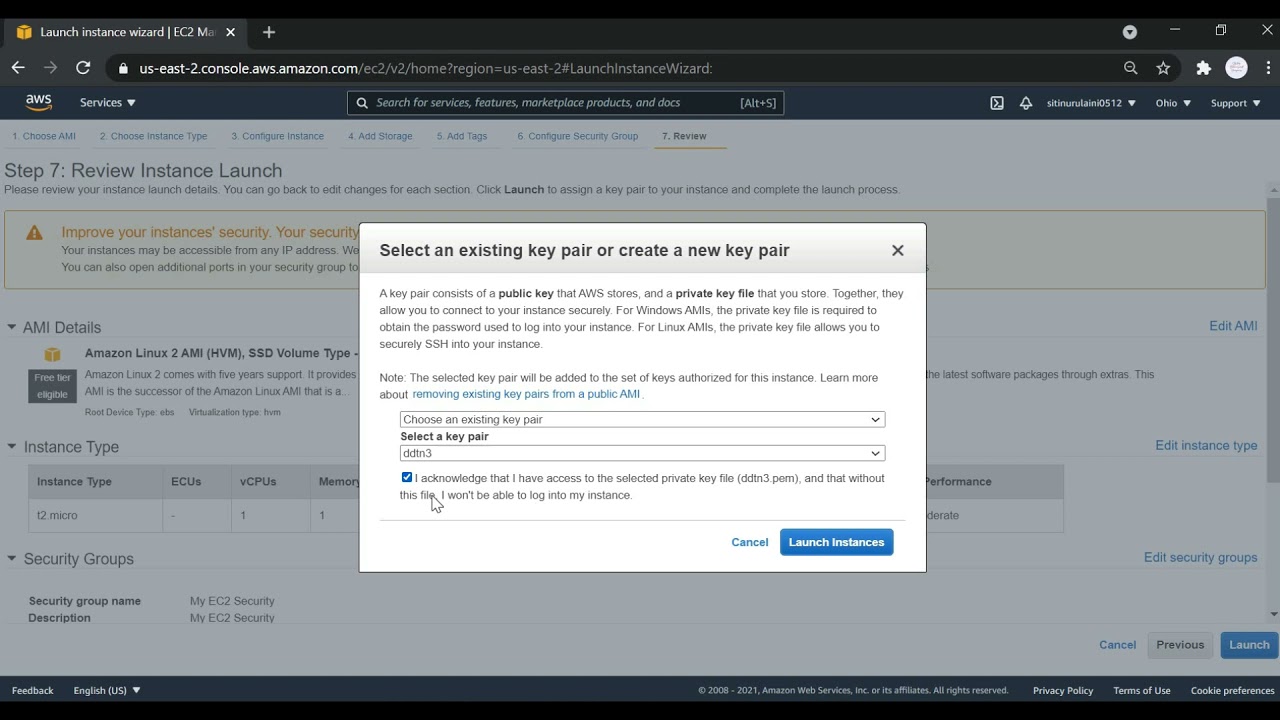This screenshot has height=720, width=1280.
Task: Open Cookie preferences in footer
Action: (x=1232, y=690)
